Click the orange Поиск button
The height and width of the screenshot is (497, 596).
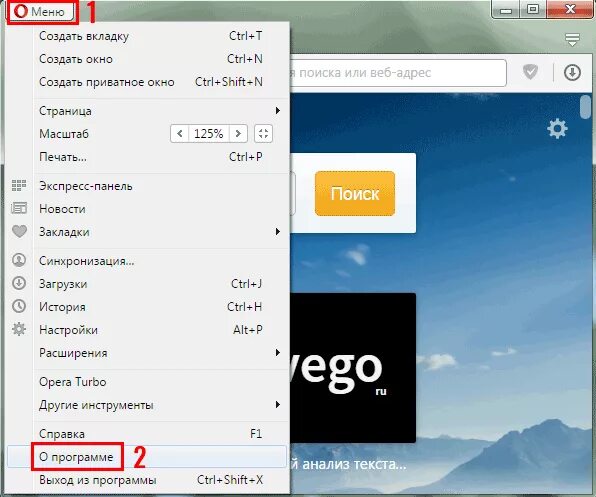tap(355, 194)
